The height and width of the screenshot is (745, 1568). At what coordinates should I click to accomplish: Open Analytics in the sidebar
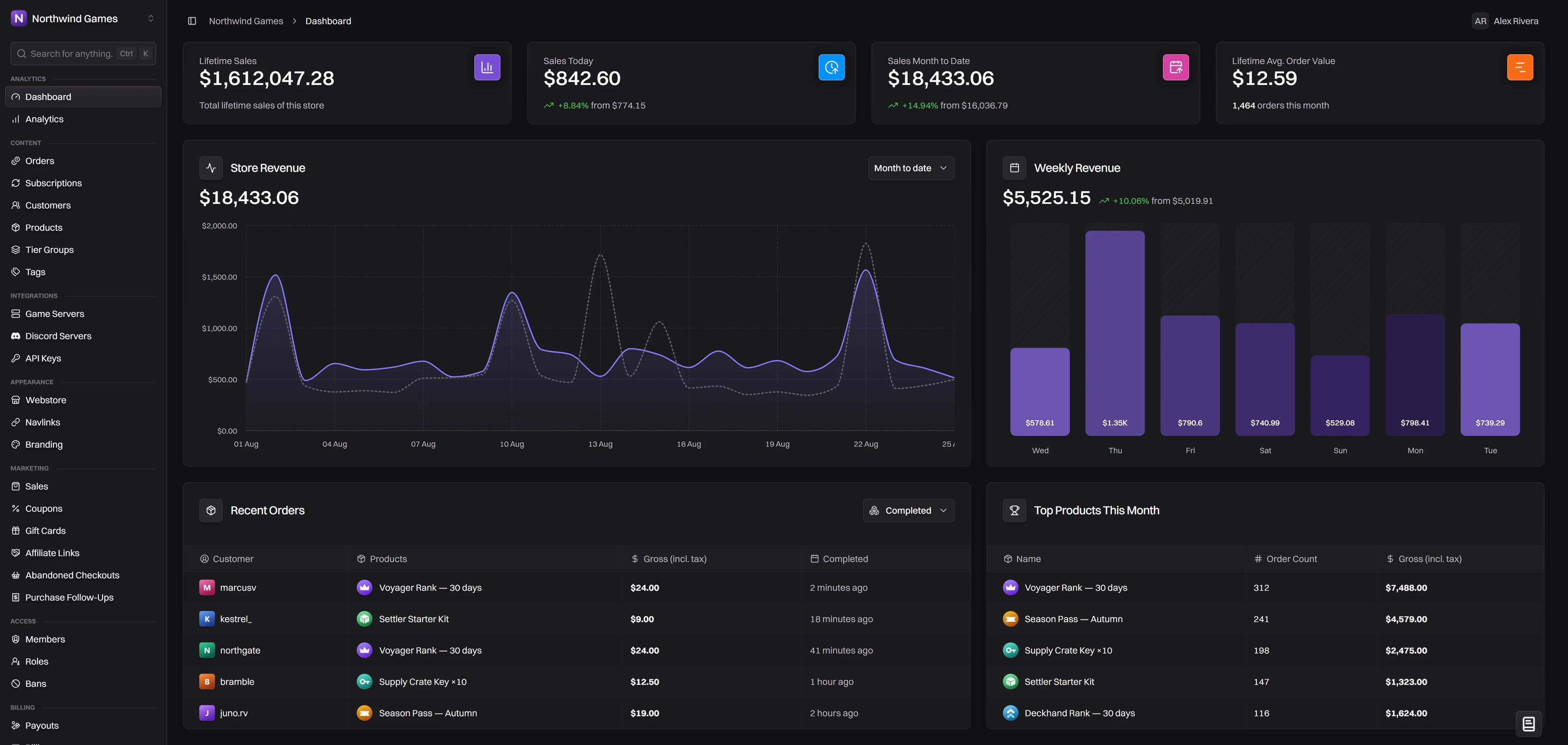(83, 119)
